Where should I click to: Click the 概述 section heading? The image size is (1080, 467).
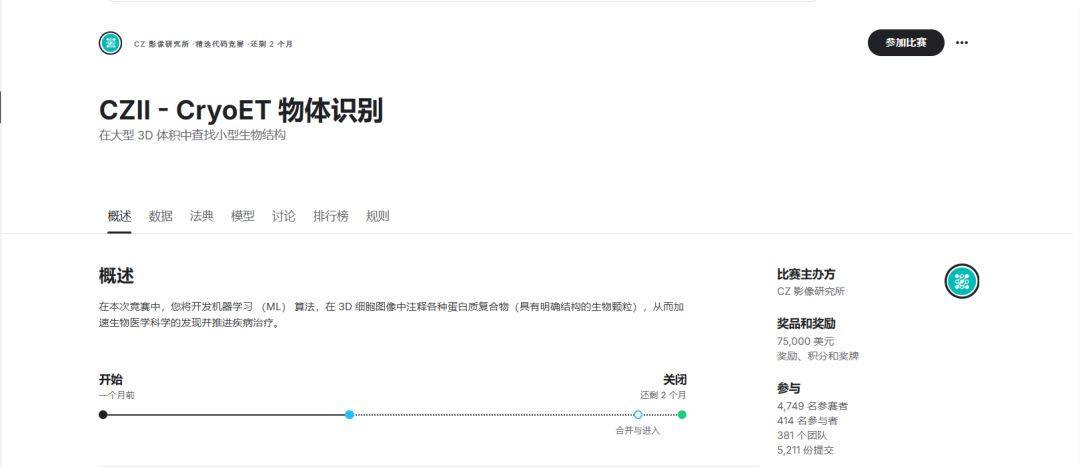click(x=116, y=276)
